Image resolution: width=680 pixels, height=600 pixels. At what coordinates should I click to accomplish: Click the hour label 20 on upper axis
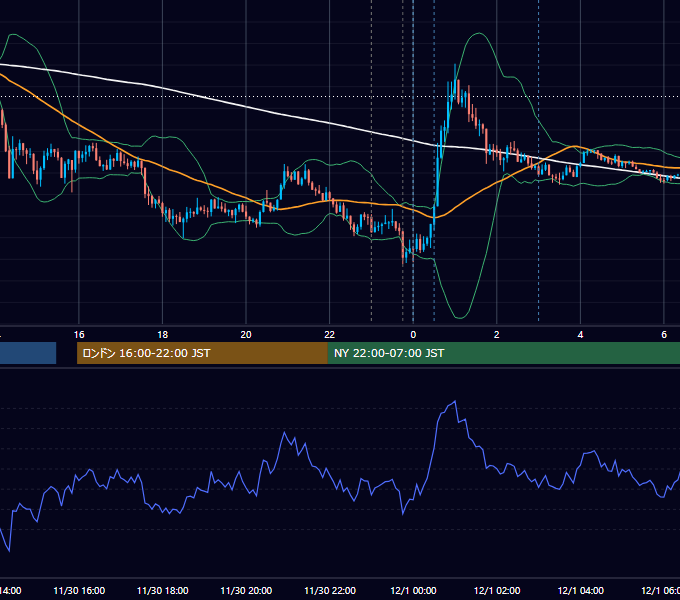tap(246, 335)
